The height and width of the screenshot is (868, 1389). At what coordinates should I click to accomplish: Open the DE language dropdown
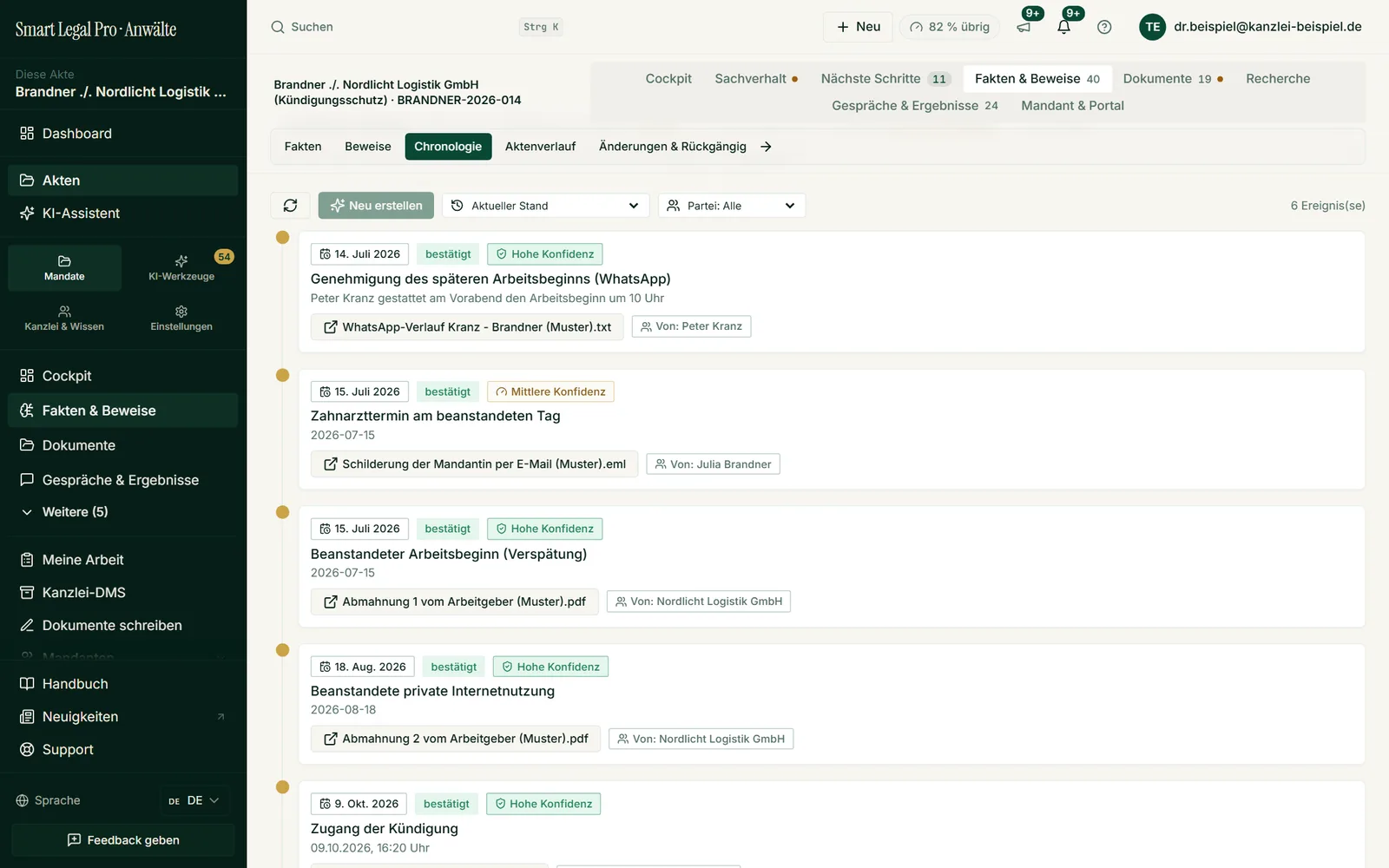[x=194, y=800]
